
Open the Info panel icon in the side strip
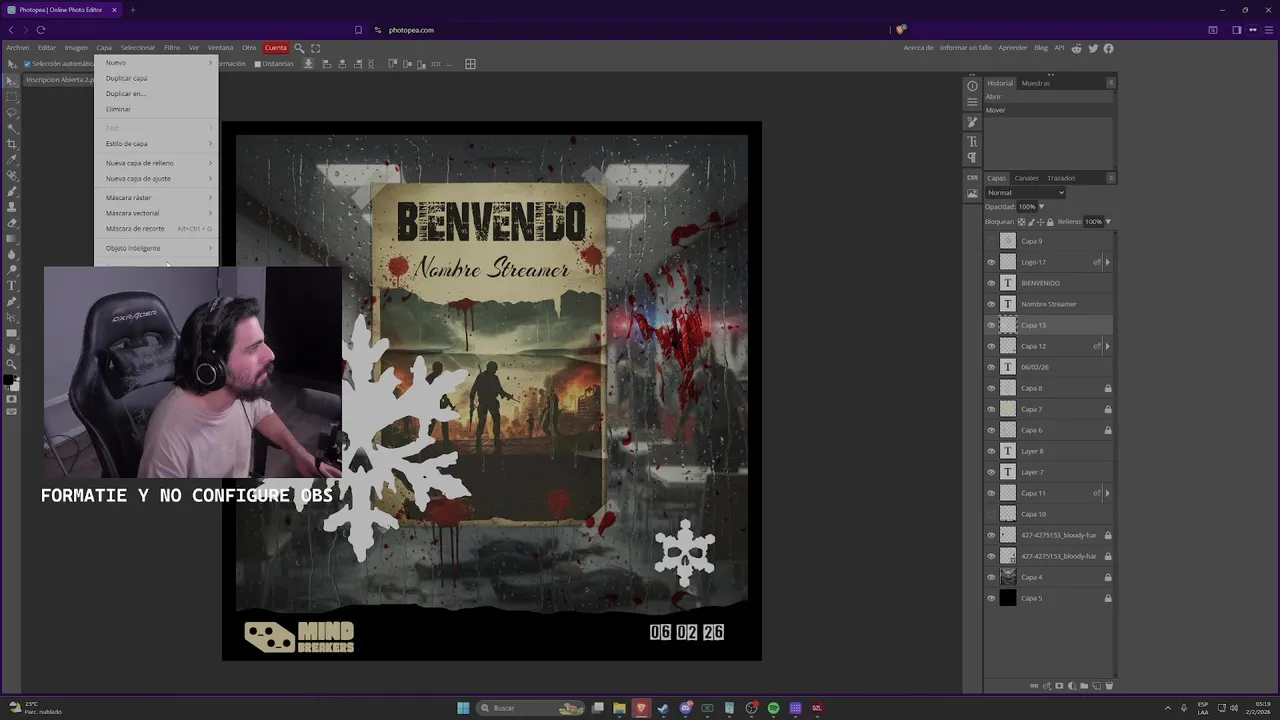972,86
